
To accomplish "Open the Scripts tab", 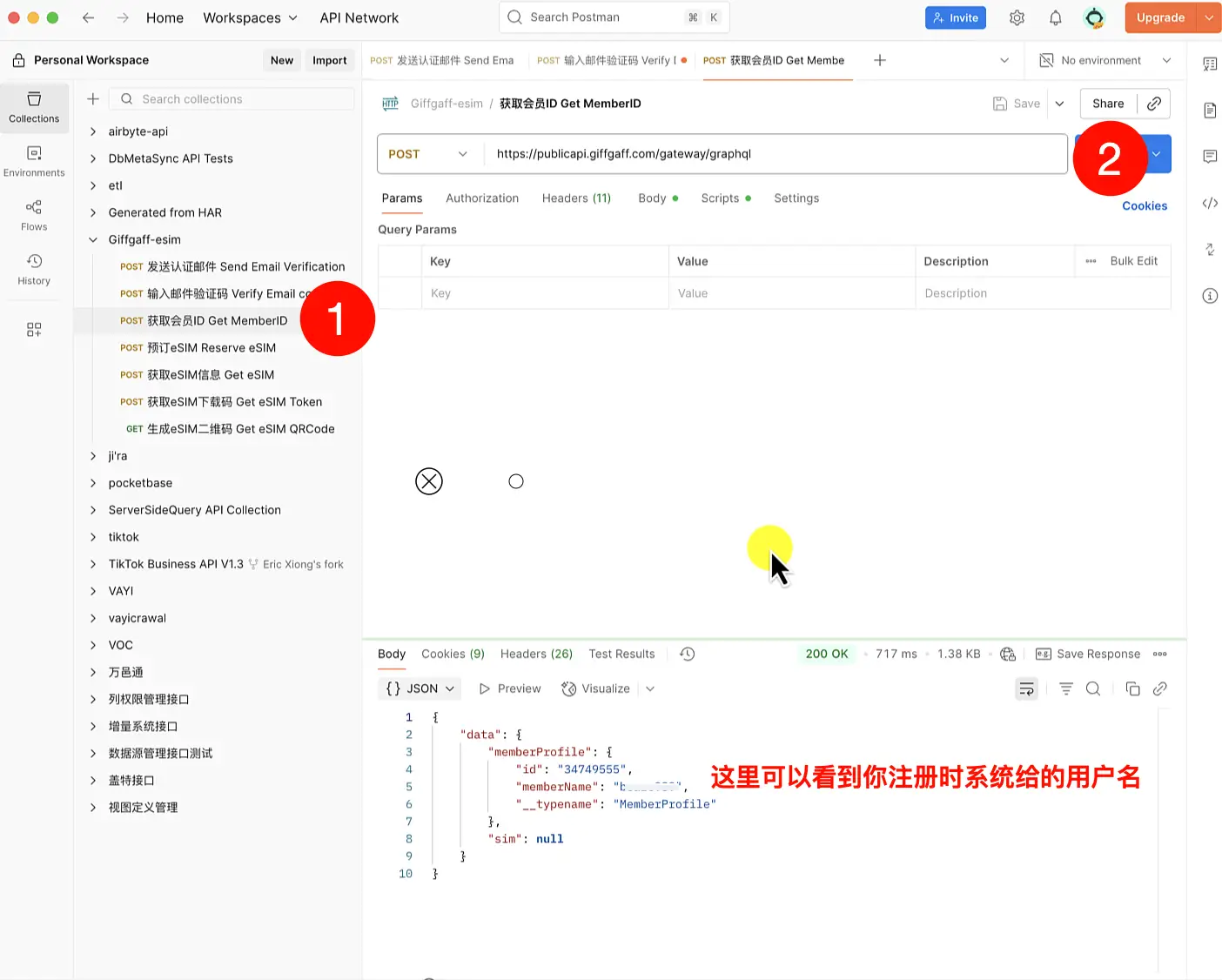I will pyautogui.click(x=726, y=198).
